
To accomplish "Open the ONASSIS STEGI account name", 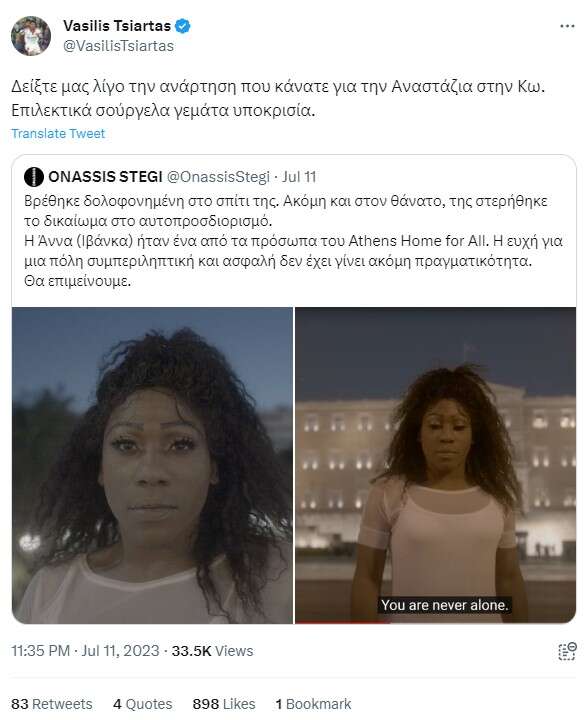I will click(105, 177).
